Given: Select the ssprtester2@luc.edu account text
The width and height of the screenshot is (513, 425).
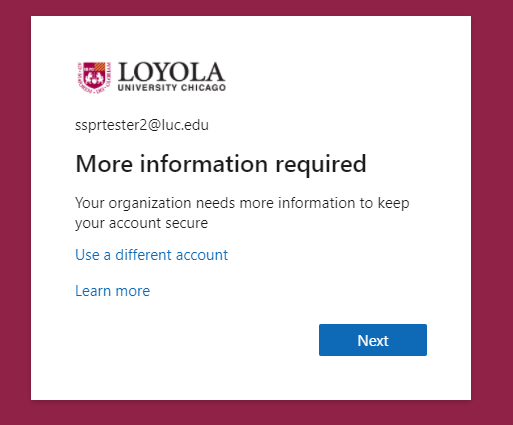Looking at the screenshot, I should tap(142, 125).
